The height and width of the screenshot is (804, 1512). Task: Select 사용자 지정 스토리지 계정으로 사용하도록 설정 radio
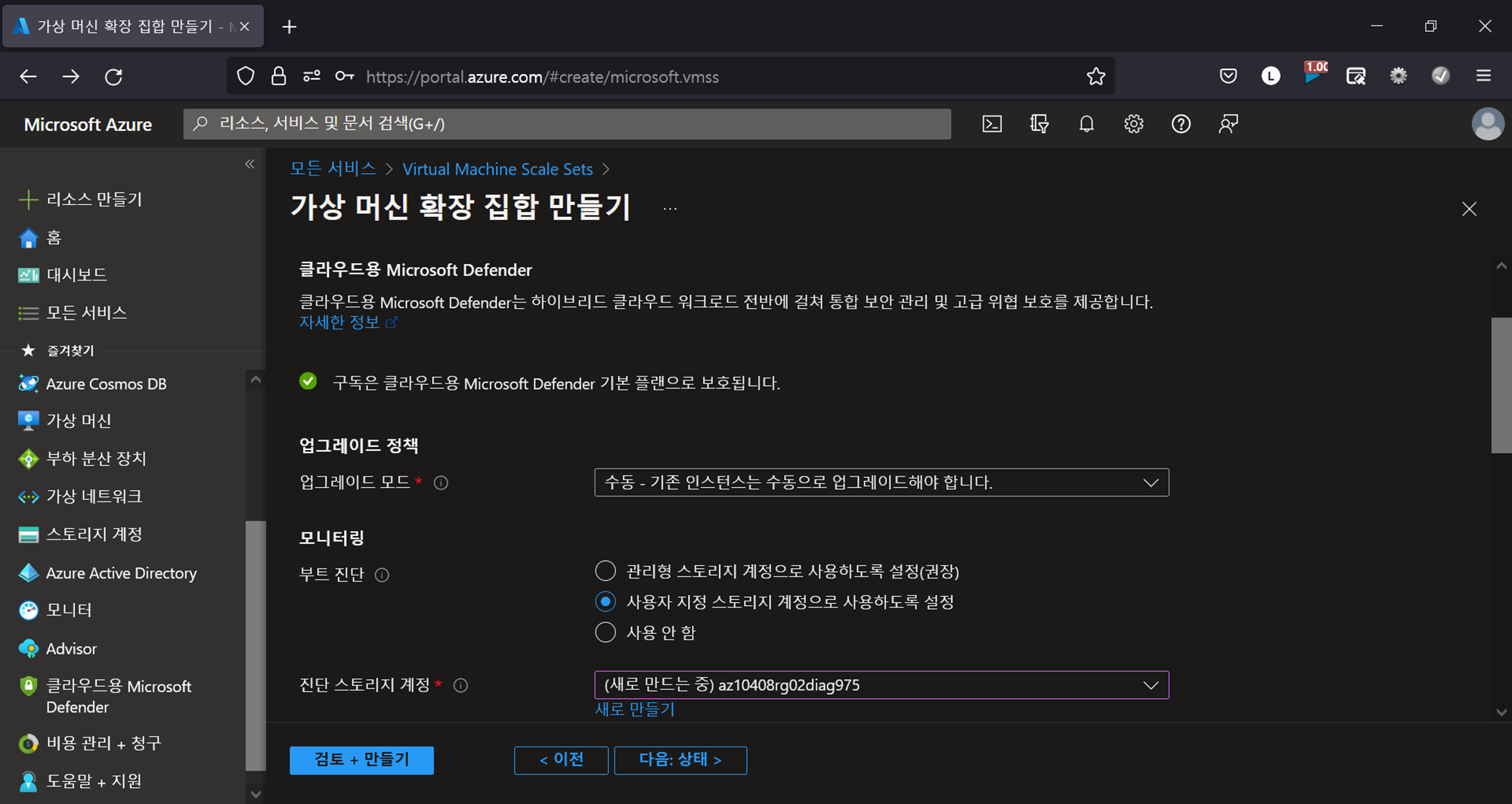point(605,602)
